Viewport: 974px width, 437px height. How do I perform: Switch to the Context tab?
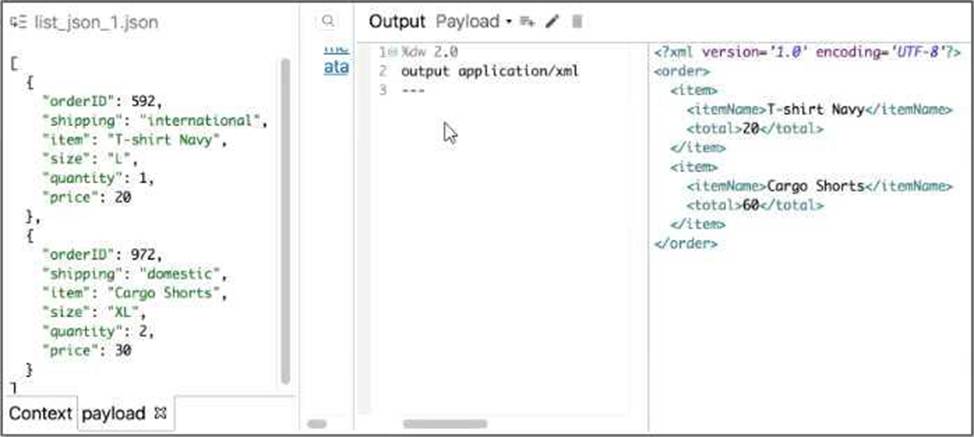pyautogui.click(x=41, y=413)
